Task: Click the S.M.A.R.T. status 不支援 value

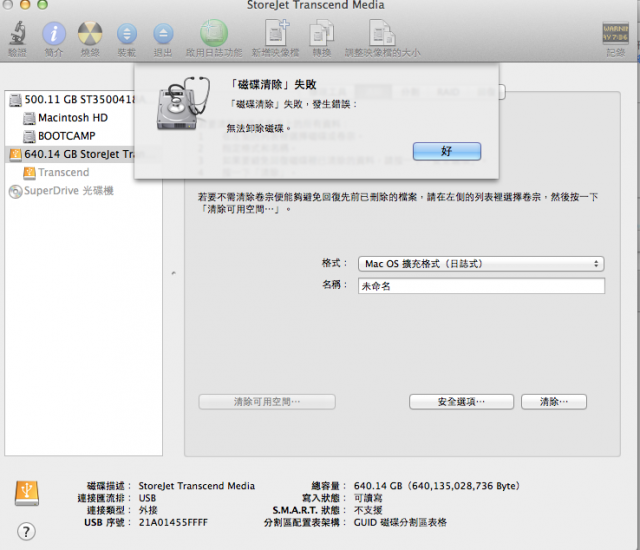Action: tap(368, 510)
